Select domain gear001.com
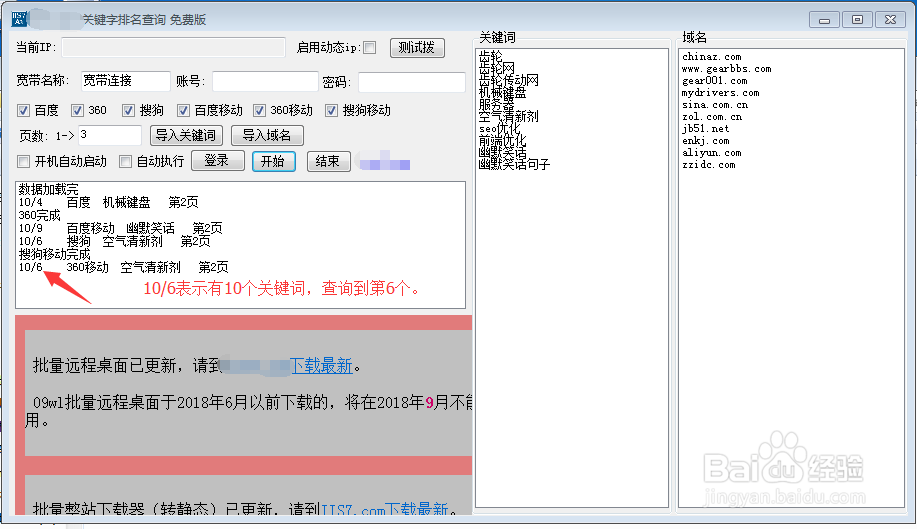 point(715,81)
